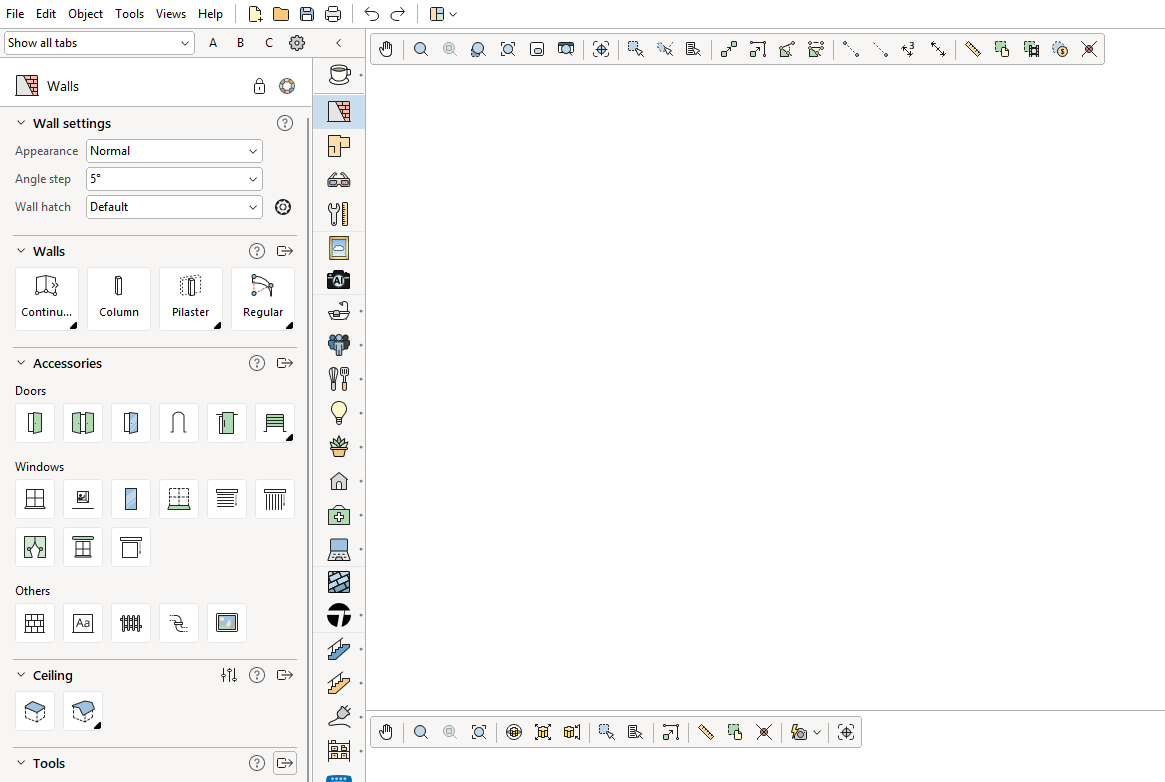Screen dimensions: 1165x782
Task: Open the Views menu
Action: (x=171, y=14)
